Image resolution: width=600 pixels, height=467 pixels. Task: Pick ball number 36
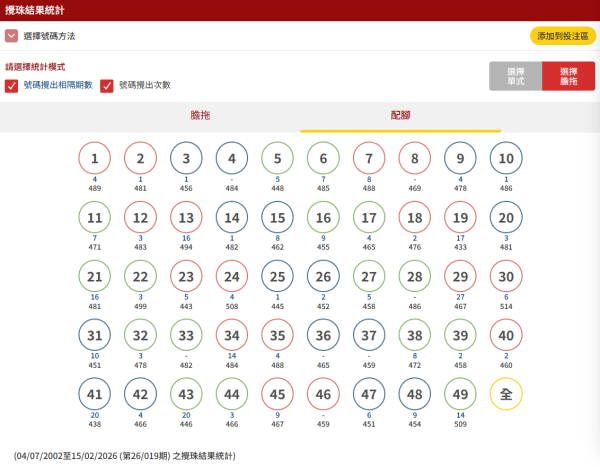click(x=323, y=335)
